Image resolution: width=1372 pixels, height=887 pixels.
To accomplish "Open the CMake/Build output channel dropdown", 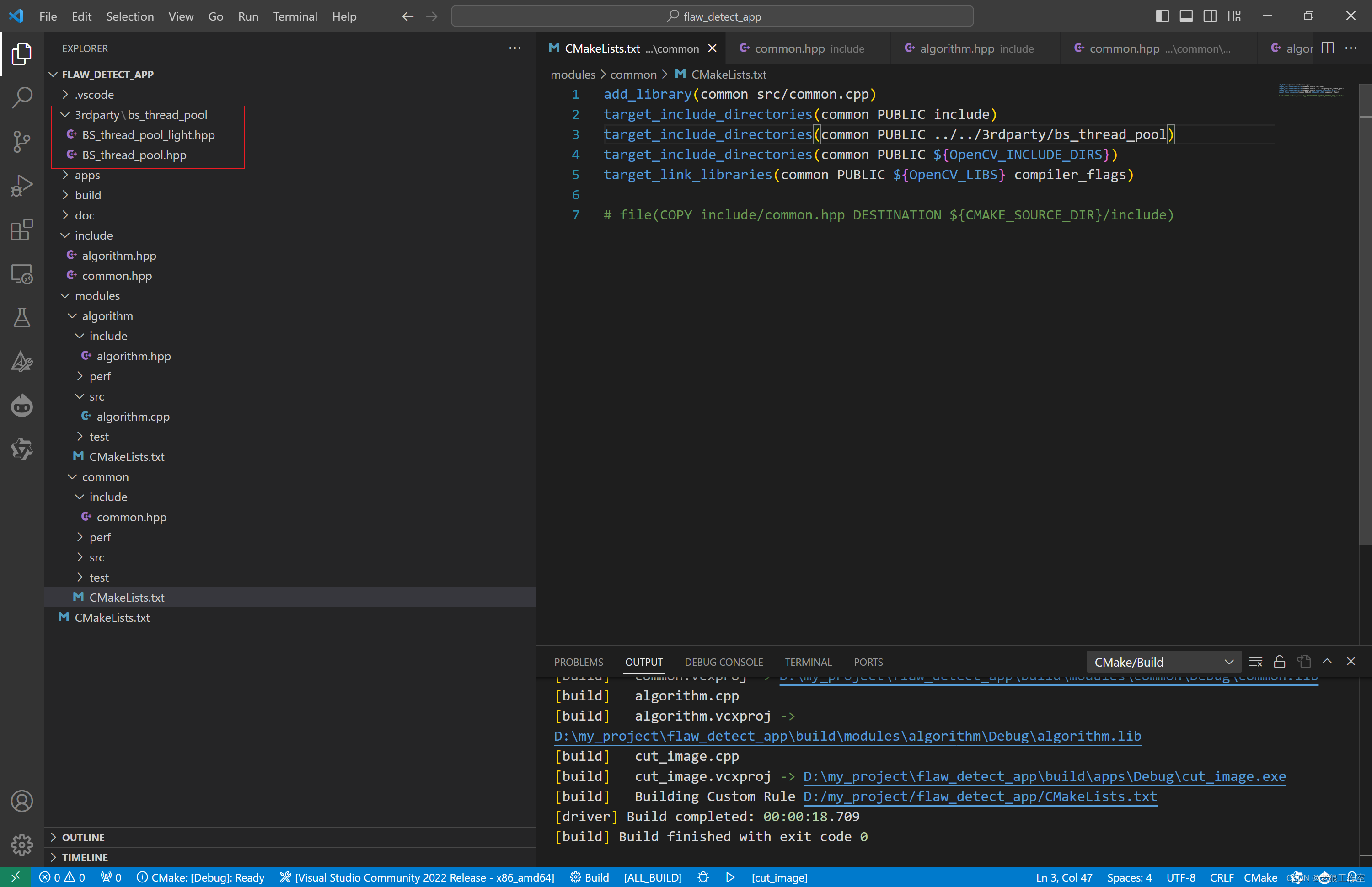I will point(1162,663).
